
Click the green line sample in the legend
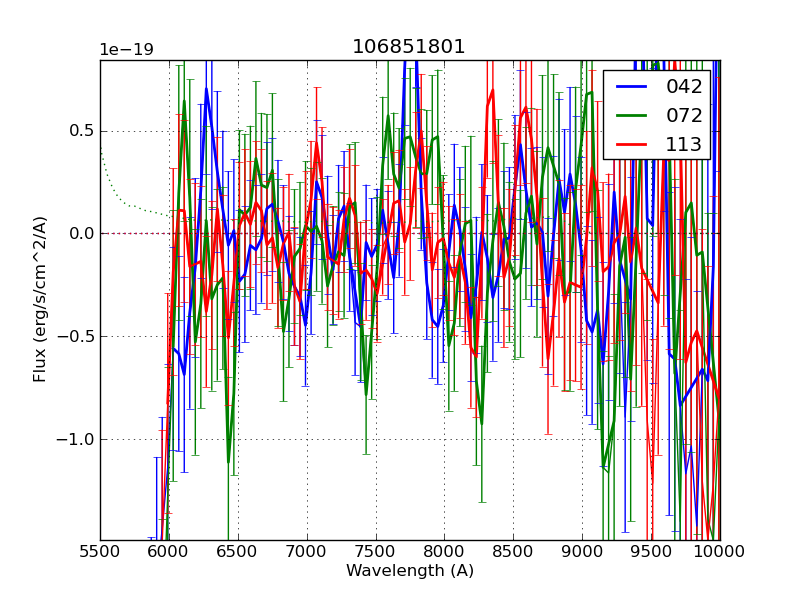634,116
